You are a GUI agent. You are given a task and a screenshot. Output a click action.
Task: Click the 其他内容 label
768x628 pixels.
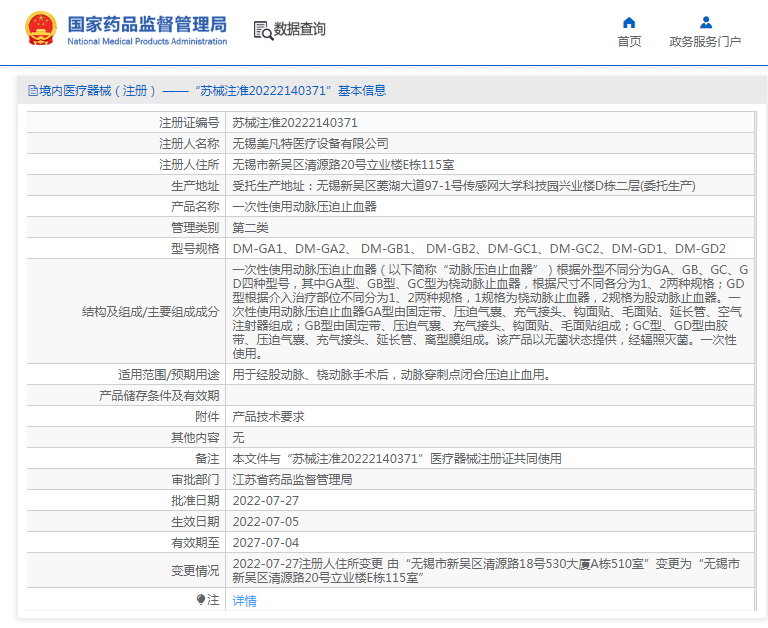(x=195, y=437)
